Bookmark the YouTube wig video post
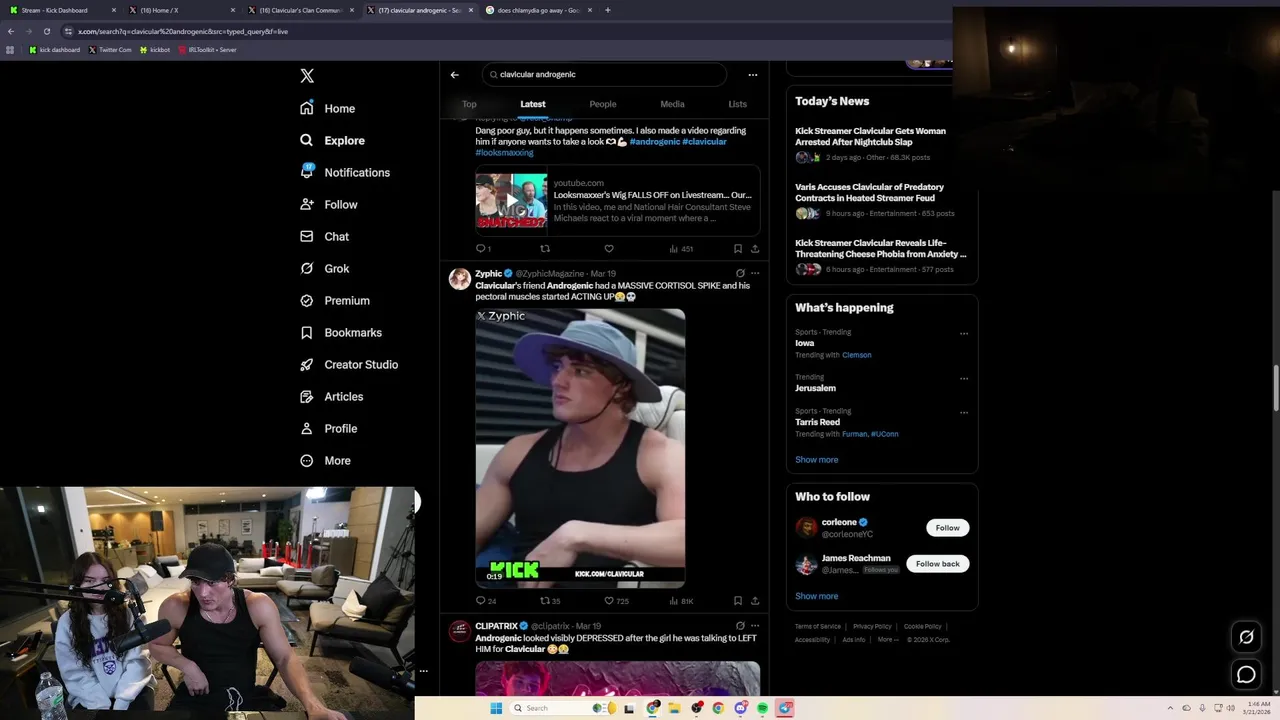The width and height of the screenshot is (1280, 720). 738,249
